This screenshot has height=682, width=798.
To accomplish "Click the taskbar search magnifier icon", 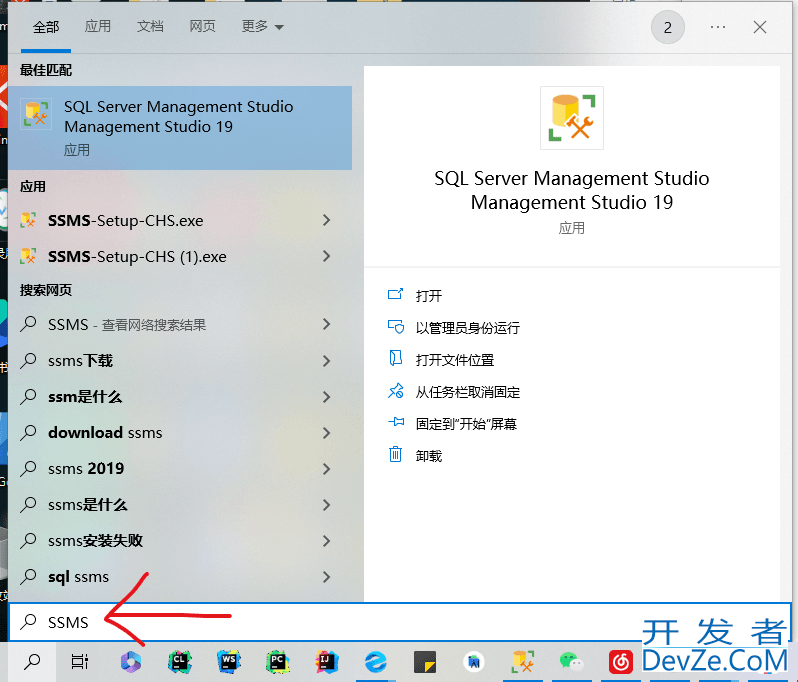I will (x=32, y=662).
